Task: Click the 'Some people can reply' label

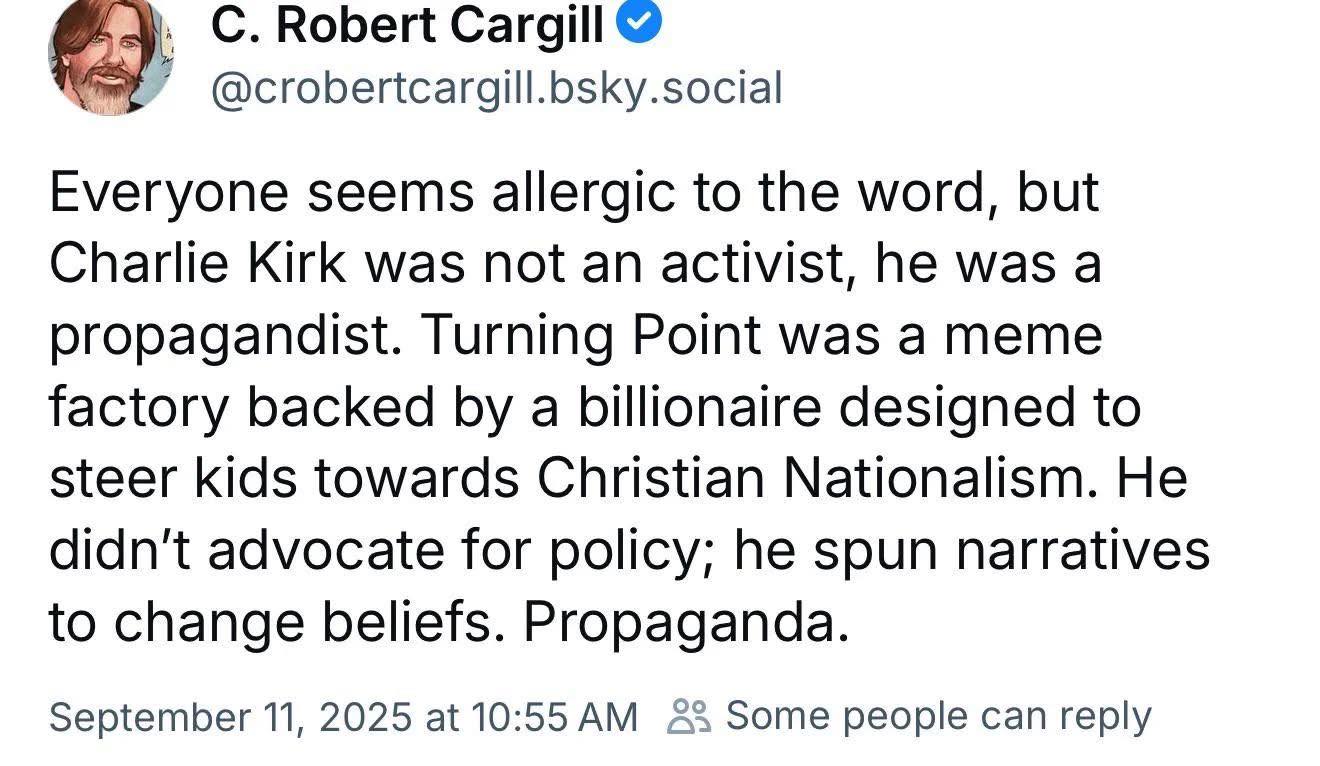Action: pos(938,715)
